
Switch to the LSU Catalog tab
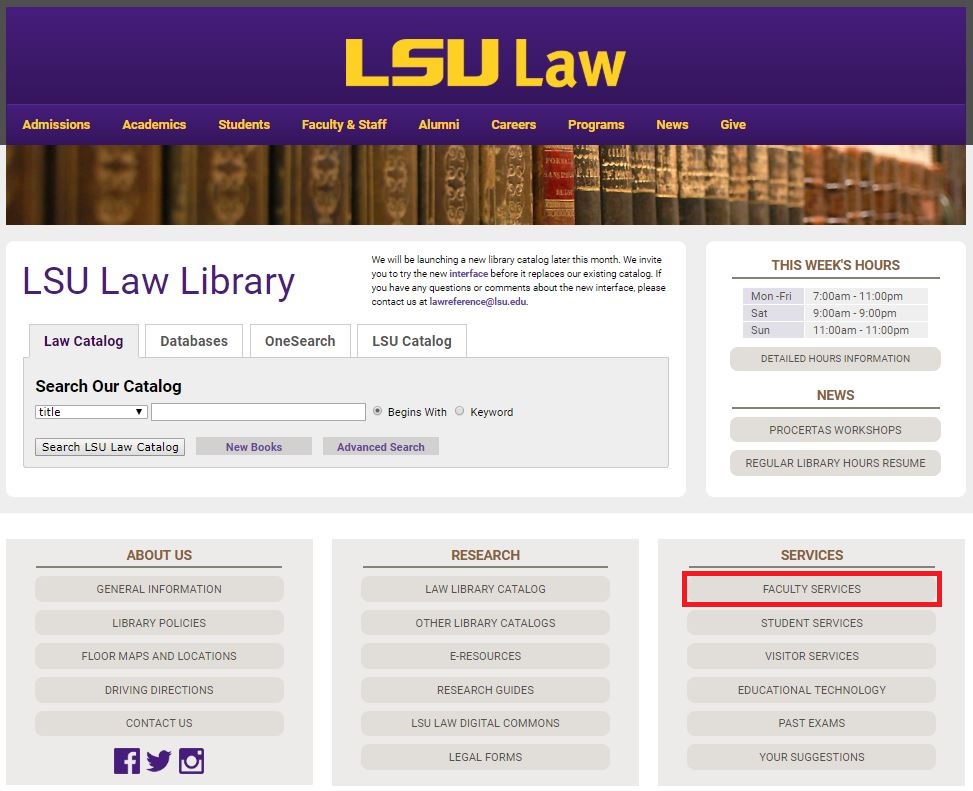pos(411,341)
